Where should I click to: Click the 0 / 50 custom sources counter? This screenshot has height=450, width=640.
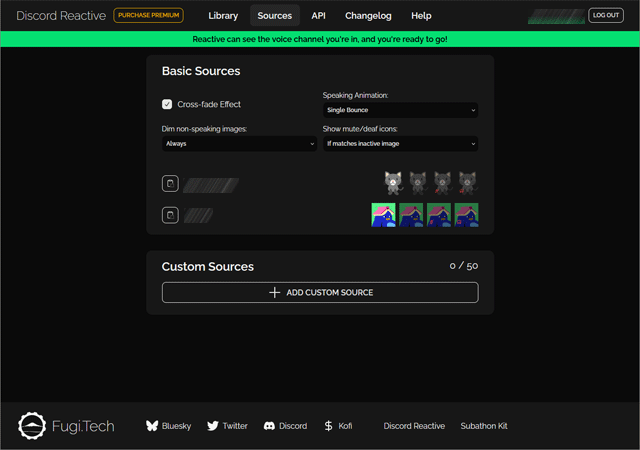(464, 266)
